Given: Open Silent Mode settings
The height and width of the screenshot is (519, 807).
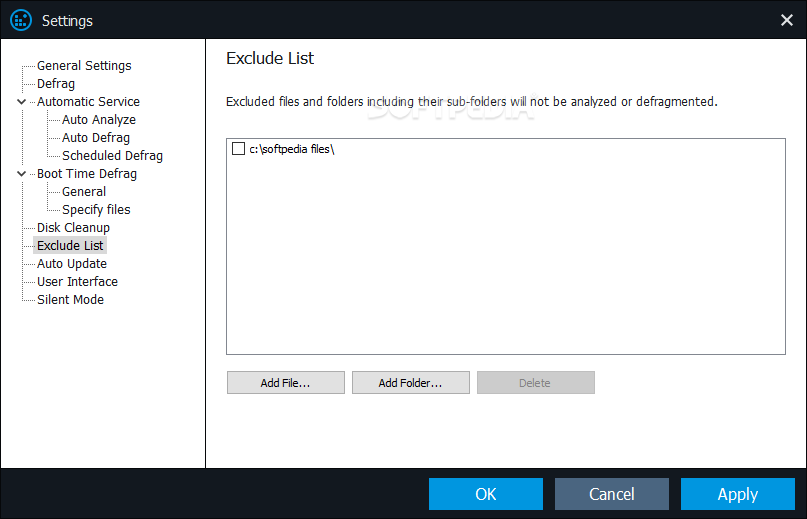Looking at the screenshot, I should [70, 300].
